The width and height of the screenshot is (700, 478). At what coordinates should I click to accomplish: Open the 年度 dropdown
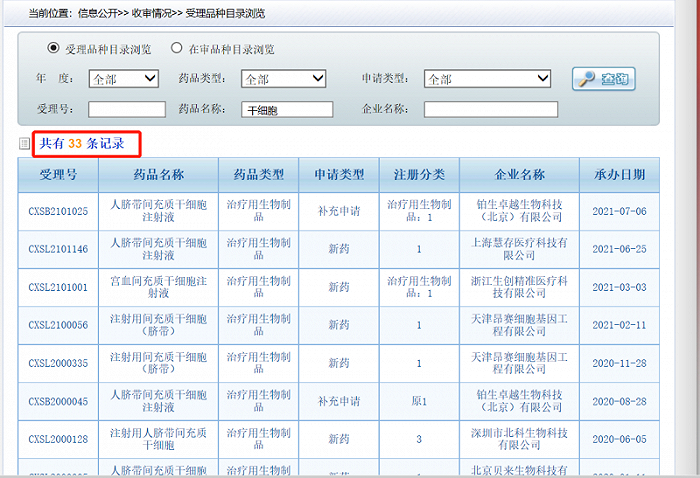[x=124, y=79]
